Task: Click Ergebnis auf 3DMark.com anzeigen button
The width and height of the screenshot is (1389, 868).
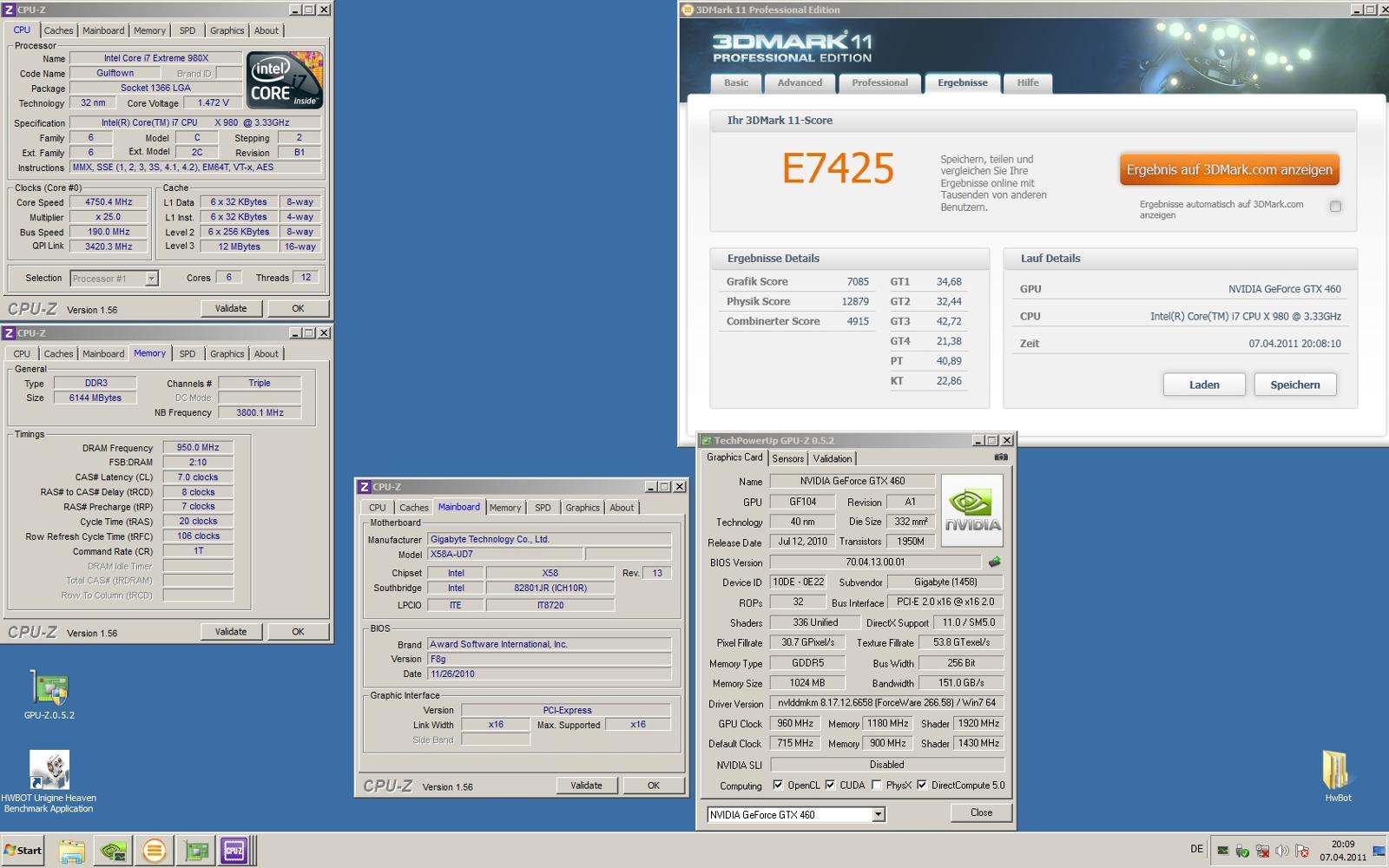Action: click(1229, 170)
